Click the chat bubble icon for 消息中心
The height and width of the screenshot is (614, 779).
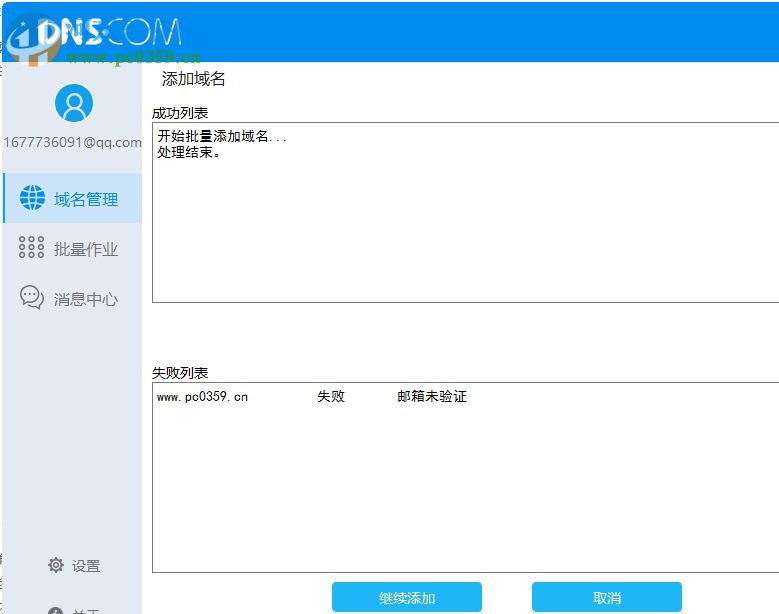tap(32, 297)
